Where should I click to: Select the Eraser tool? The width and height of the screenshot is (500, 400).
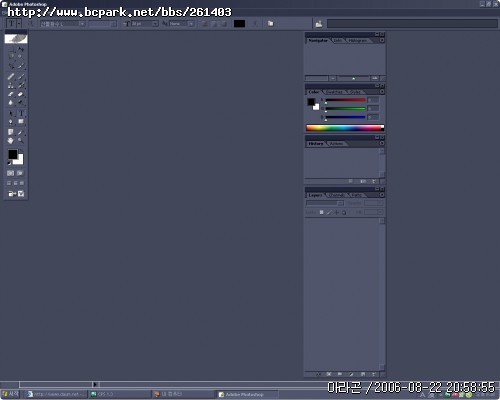[x=11, y=94]
